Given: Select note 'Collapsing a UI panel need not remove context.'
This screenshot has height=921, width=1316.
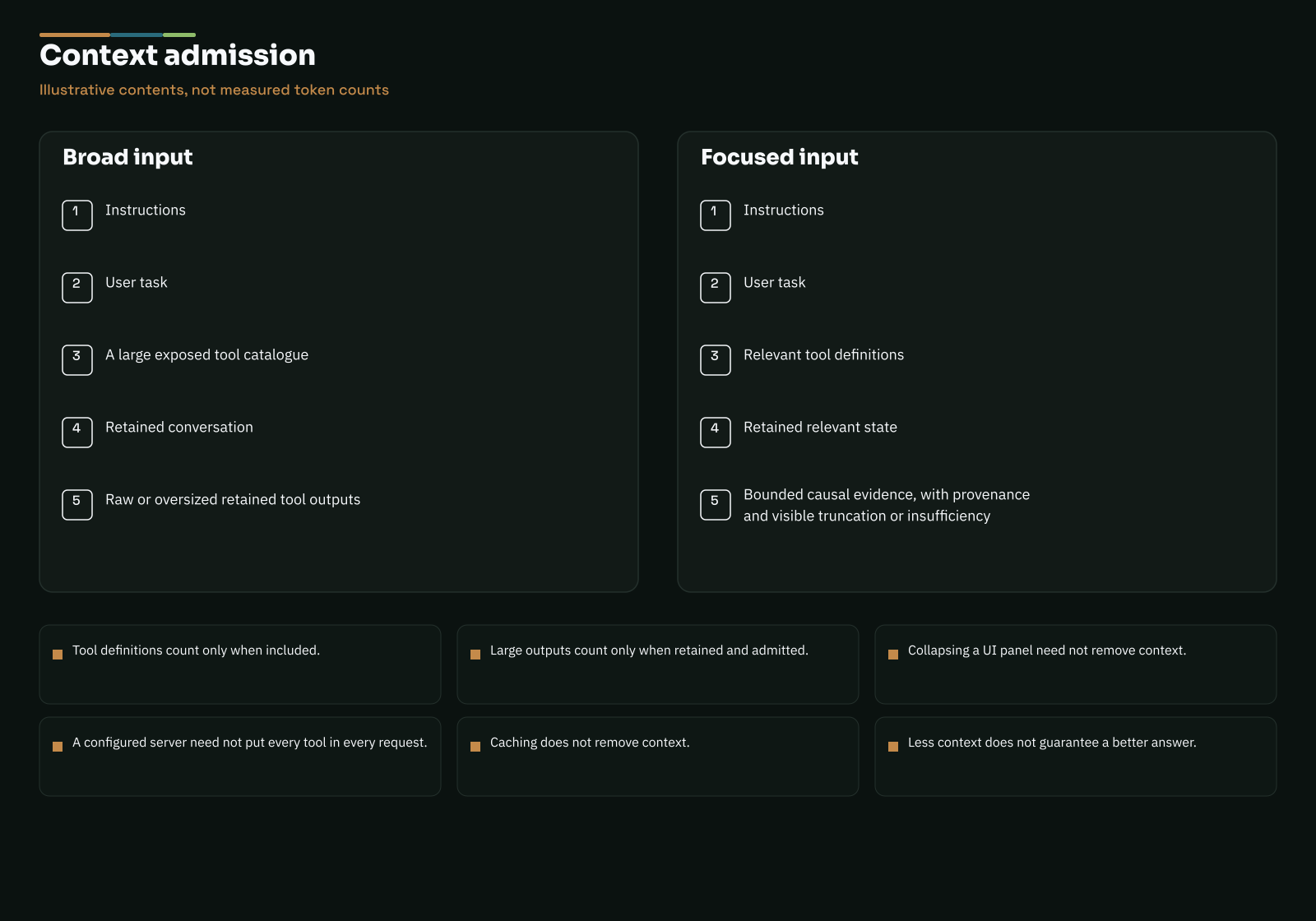Looking at the screenshot, I should (x=1047, y=650).
